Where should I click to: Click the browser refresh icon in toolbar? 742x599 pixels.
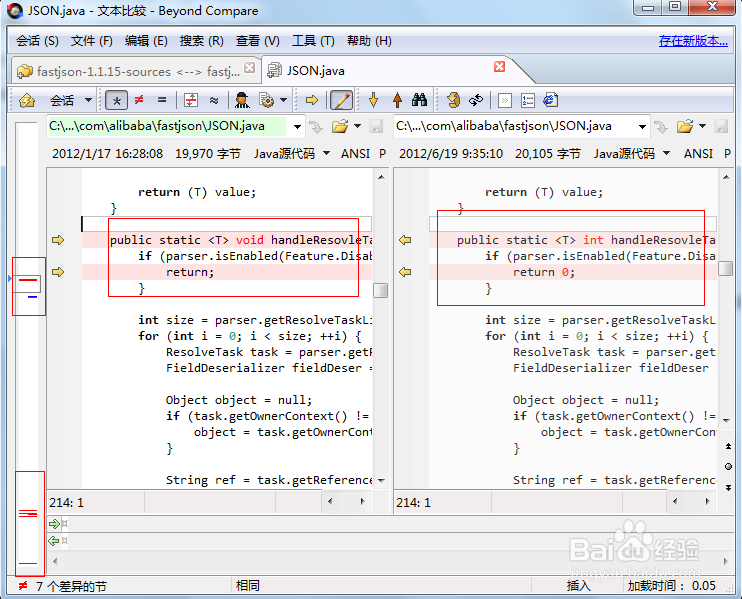pos(550,100)
